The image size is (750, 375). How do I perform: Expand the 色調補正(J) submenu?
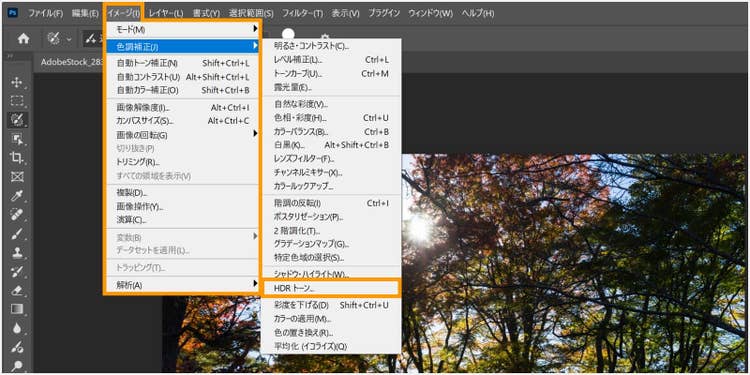tap(182, 46)
